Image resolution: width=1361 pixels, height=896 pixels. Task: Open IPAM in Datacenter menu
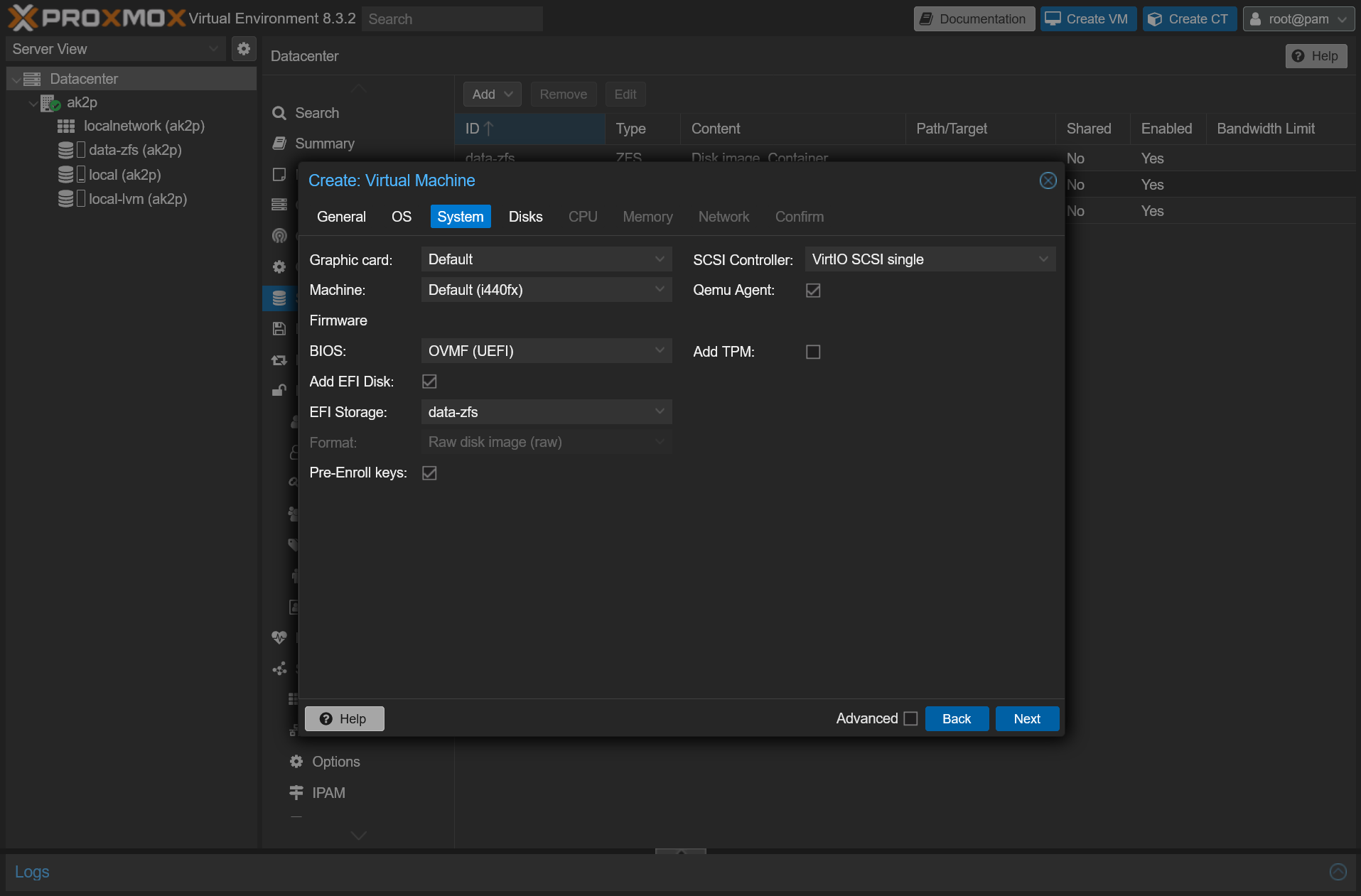(x=329, y=793)
